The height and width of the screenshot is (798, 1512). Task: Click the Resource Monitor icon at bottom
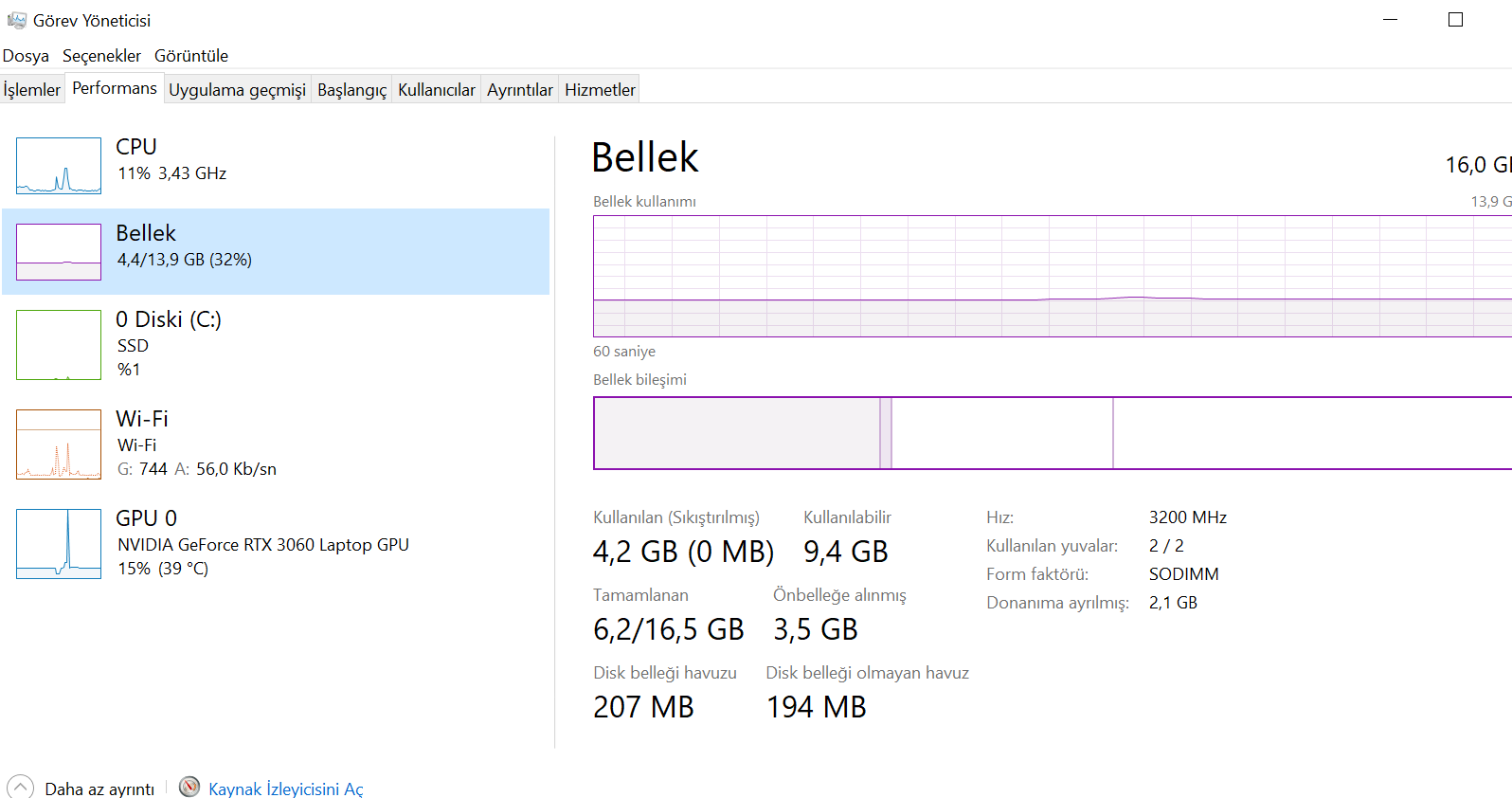click(x=189, y=788)
